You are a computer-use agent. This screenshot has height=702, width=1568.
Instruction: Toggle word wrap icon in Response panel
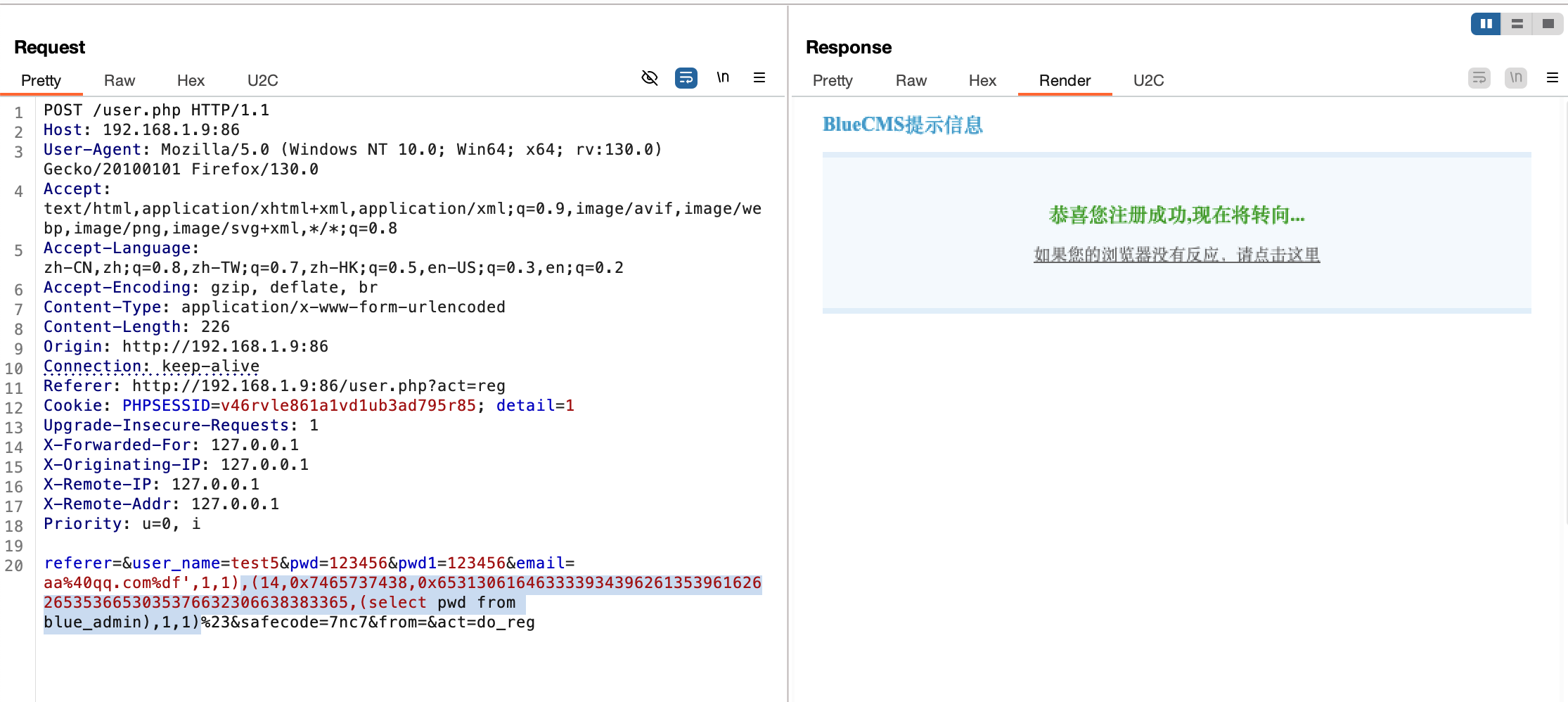1479,78
